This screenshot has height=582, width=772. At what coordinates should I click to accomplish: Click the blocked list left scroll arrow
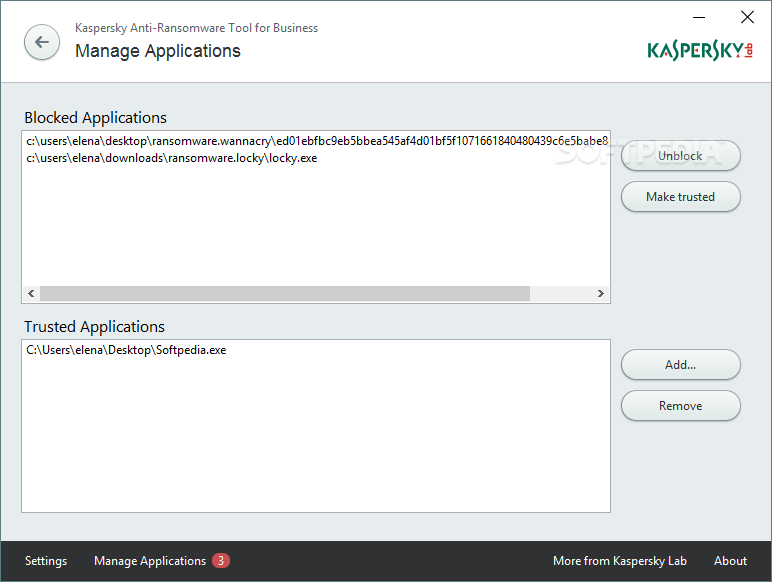coord(31,293)
